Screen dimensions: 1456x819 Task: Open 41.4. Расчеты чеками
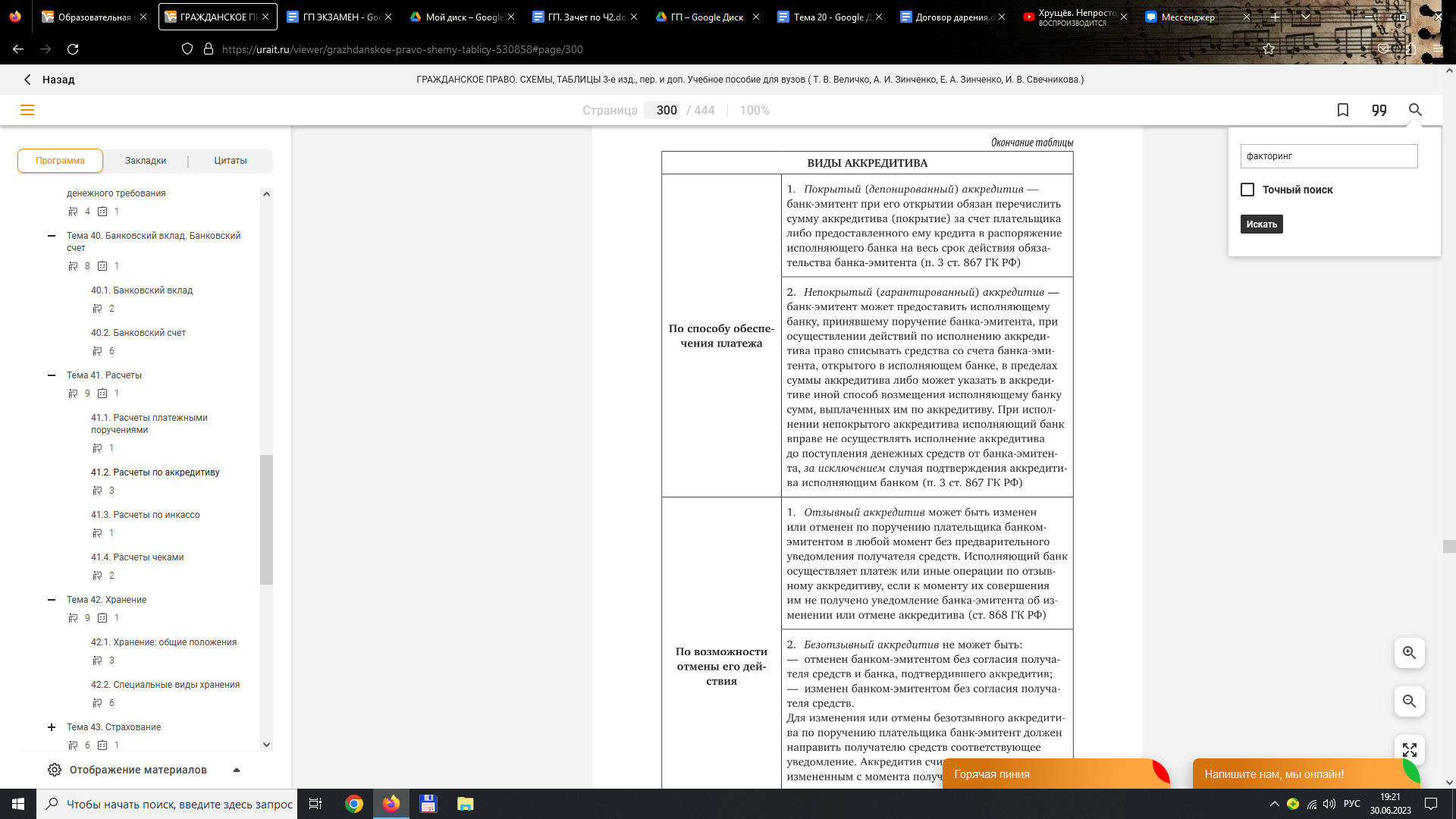coord(137,557)
